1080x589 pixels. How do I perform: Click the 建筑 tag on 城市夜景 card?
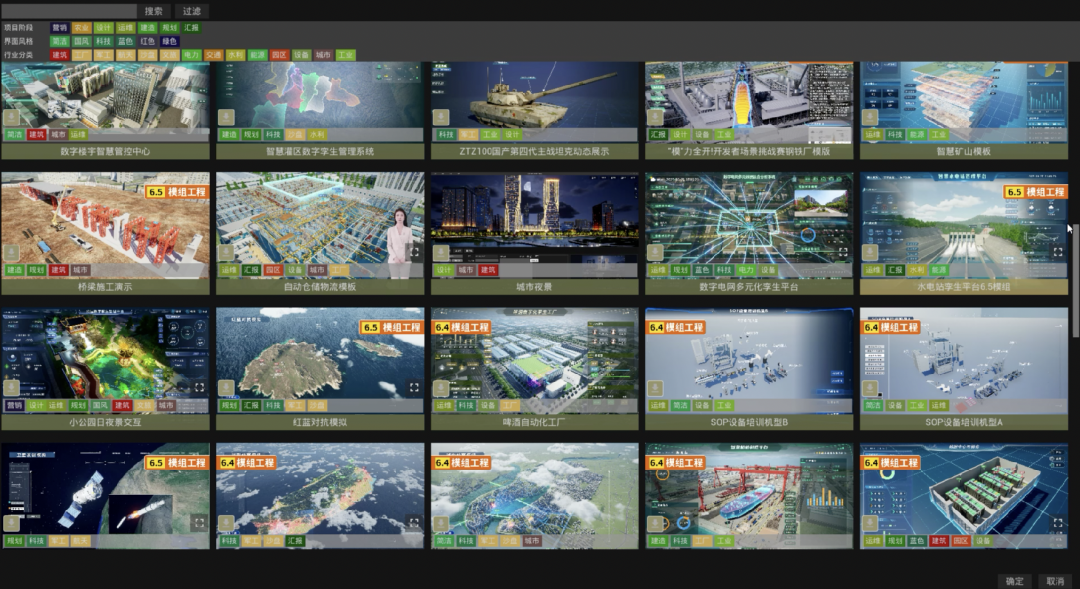pyautogui.click(x=488, y=270)
